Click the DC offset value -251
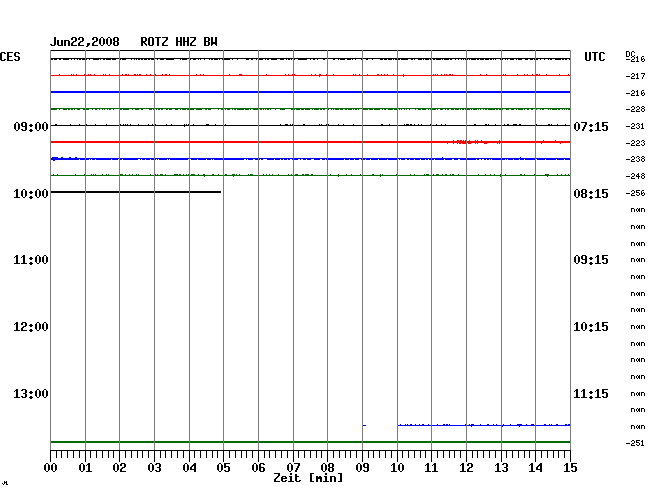The height and width of the screenshot is (494, 650). 635,443
